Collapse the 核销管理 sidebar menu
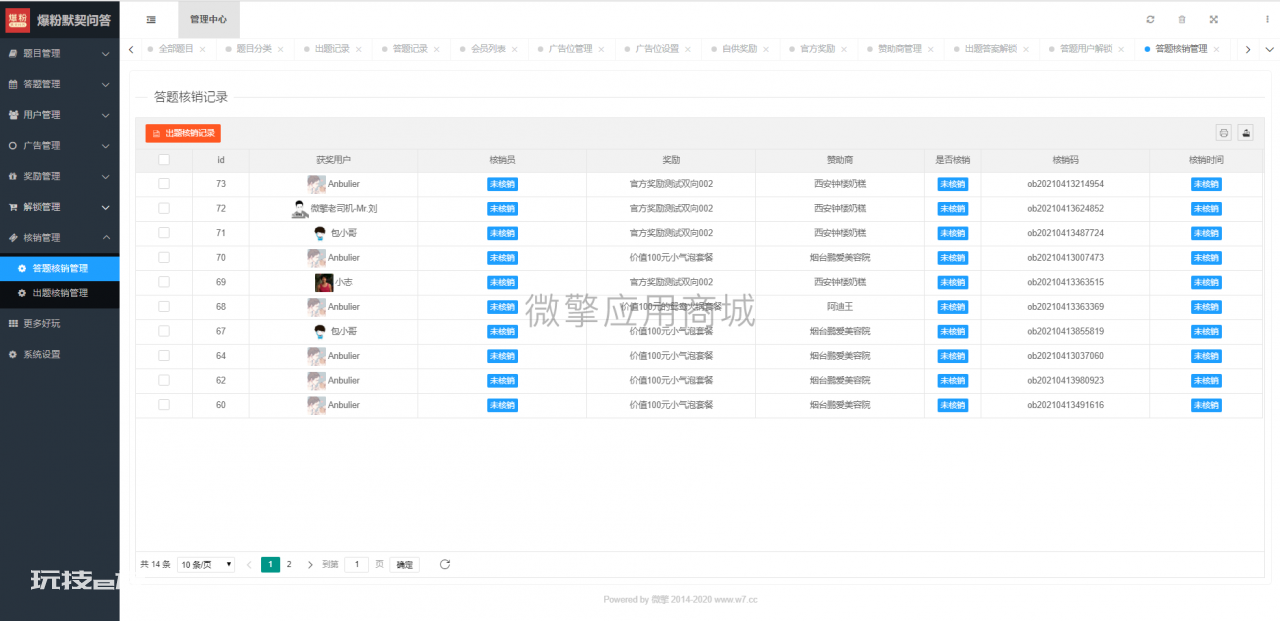The image size is (1280, 621). click(x=60, y=237)
